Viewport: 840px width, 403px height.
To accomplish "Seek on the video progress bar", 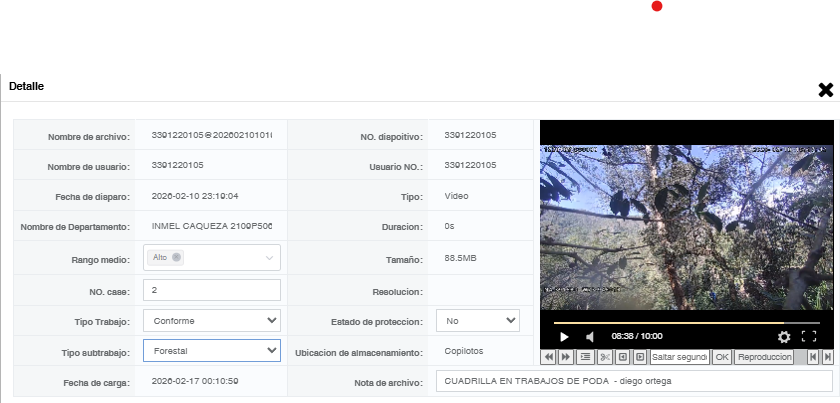I will (x=686, y=323).
